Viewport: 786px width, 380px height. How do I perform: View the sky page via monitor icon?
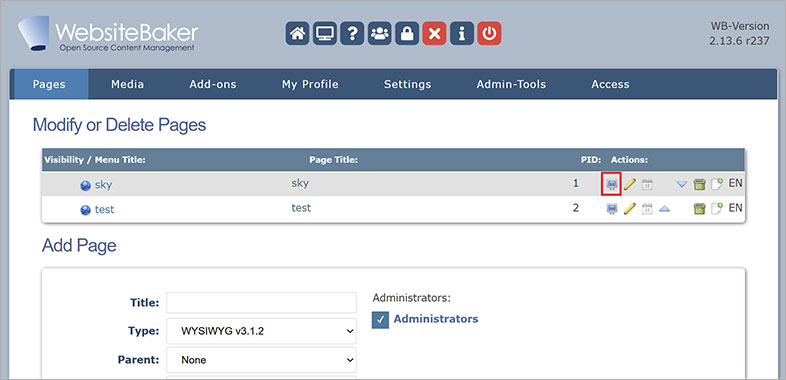(612, 184)
